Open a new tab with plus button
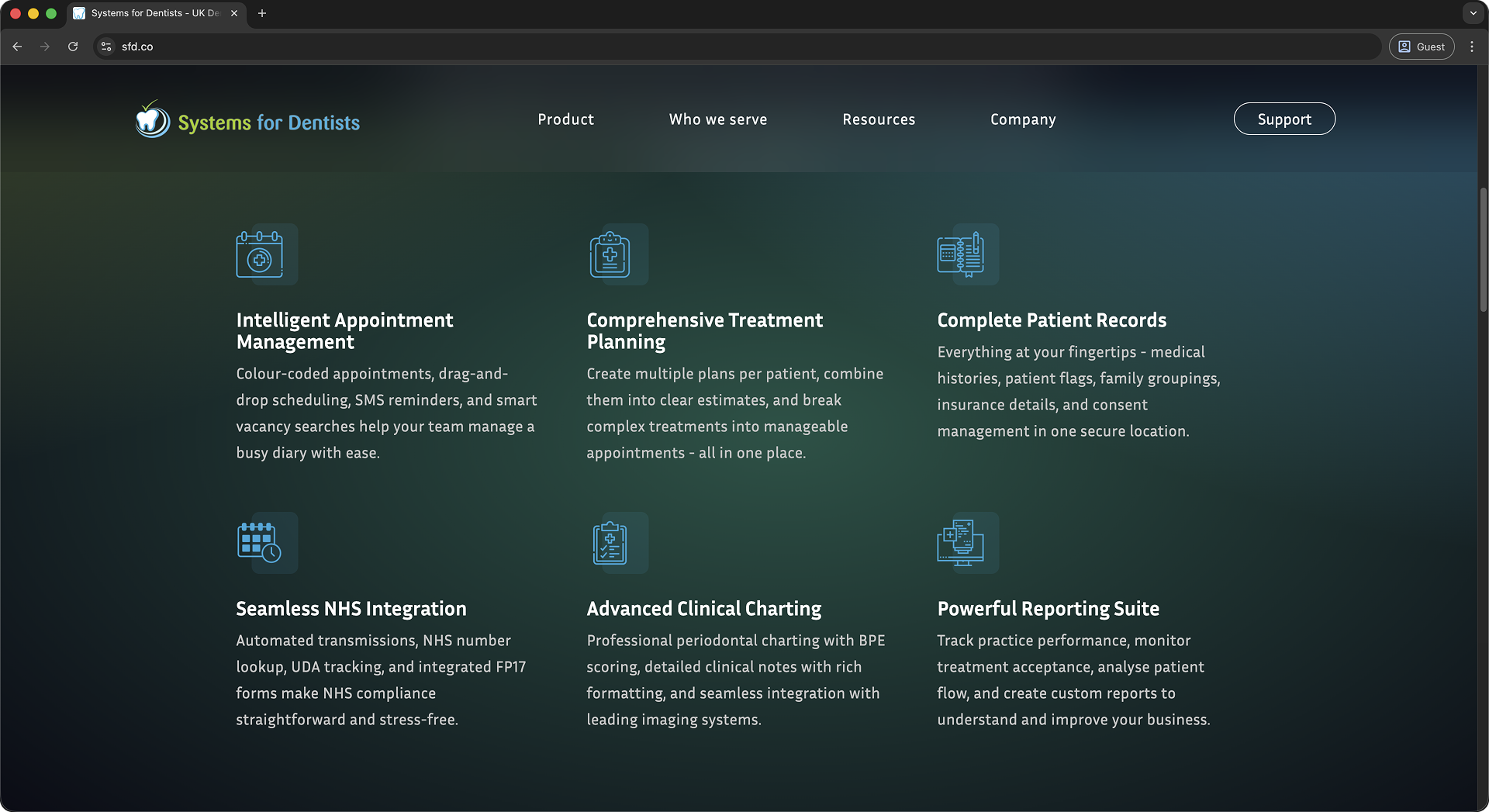 point(262,13)
